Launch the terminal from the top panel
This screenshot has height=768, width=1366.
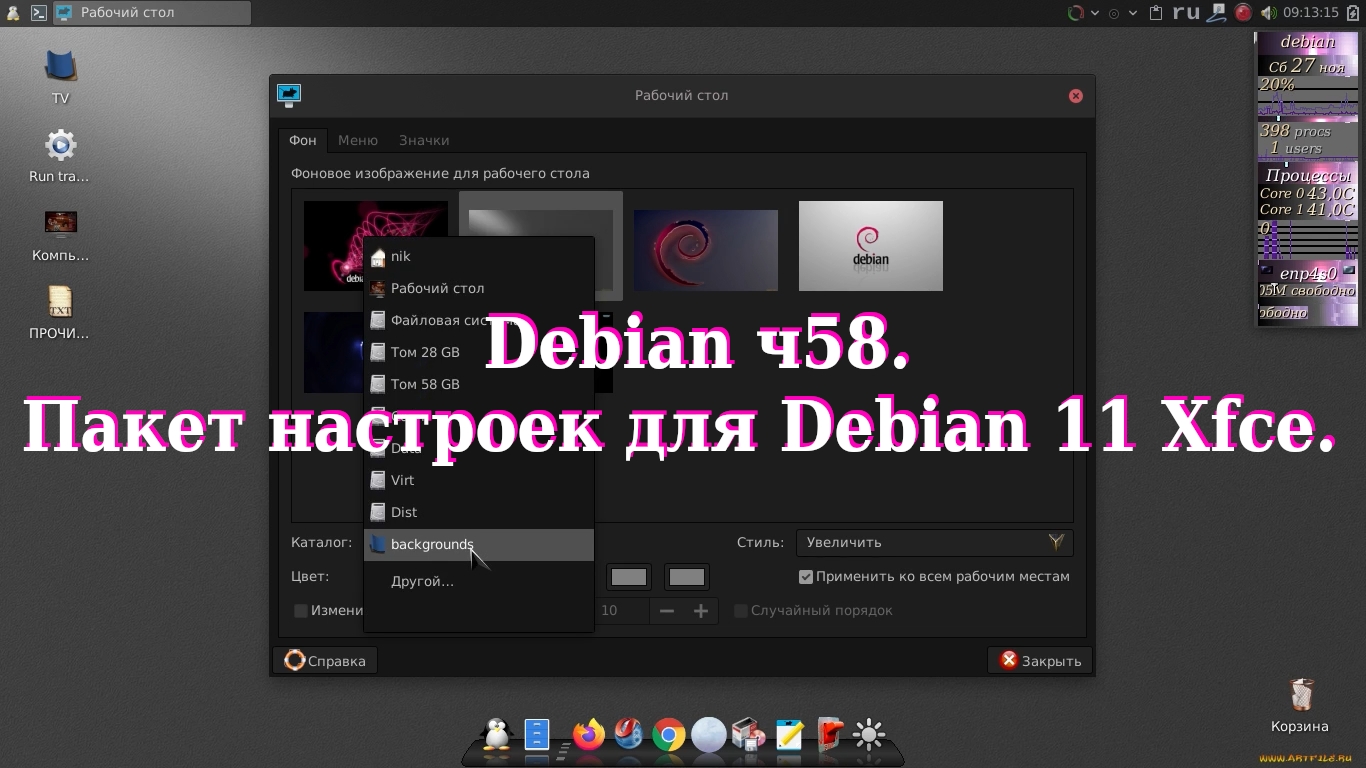point(38,13)
